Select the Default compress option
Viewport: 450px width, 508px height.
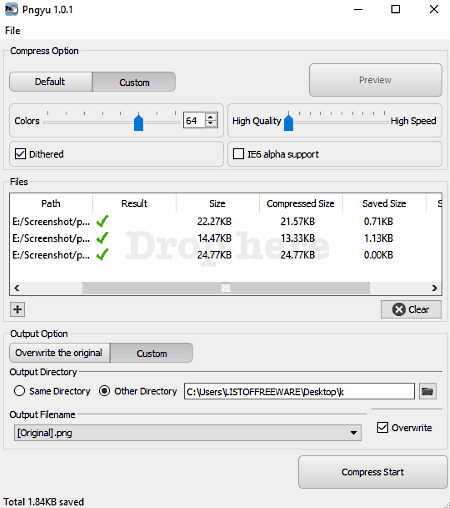[51, 82]
